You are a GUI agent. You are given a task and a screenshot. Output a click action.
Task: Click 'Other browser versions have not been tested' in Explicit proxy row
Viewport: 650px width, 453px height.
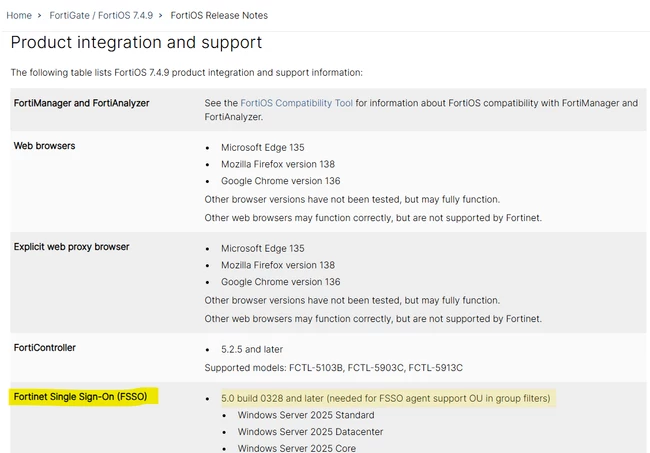click(x=352, y=300)
